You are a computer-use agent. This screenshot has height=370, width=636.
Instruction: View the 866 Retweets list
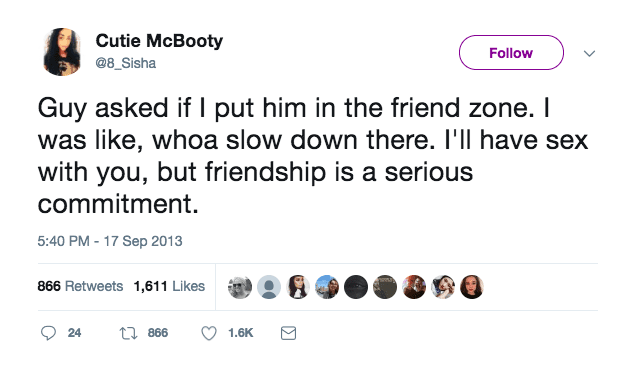(80, 286)
